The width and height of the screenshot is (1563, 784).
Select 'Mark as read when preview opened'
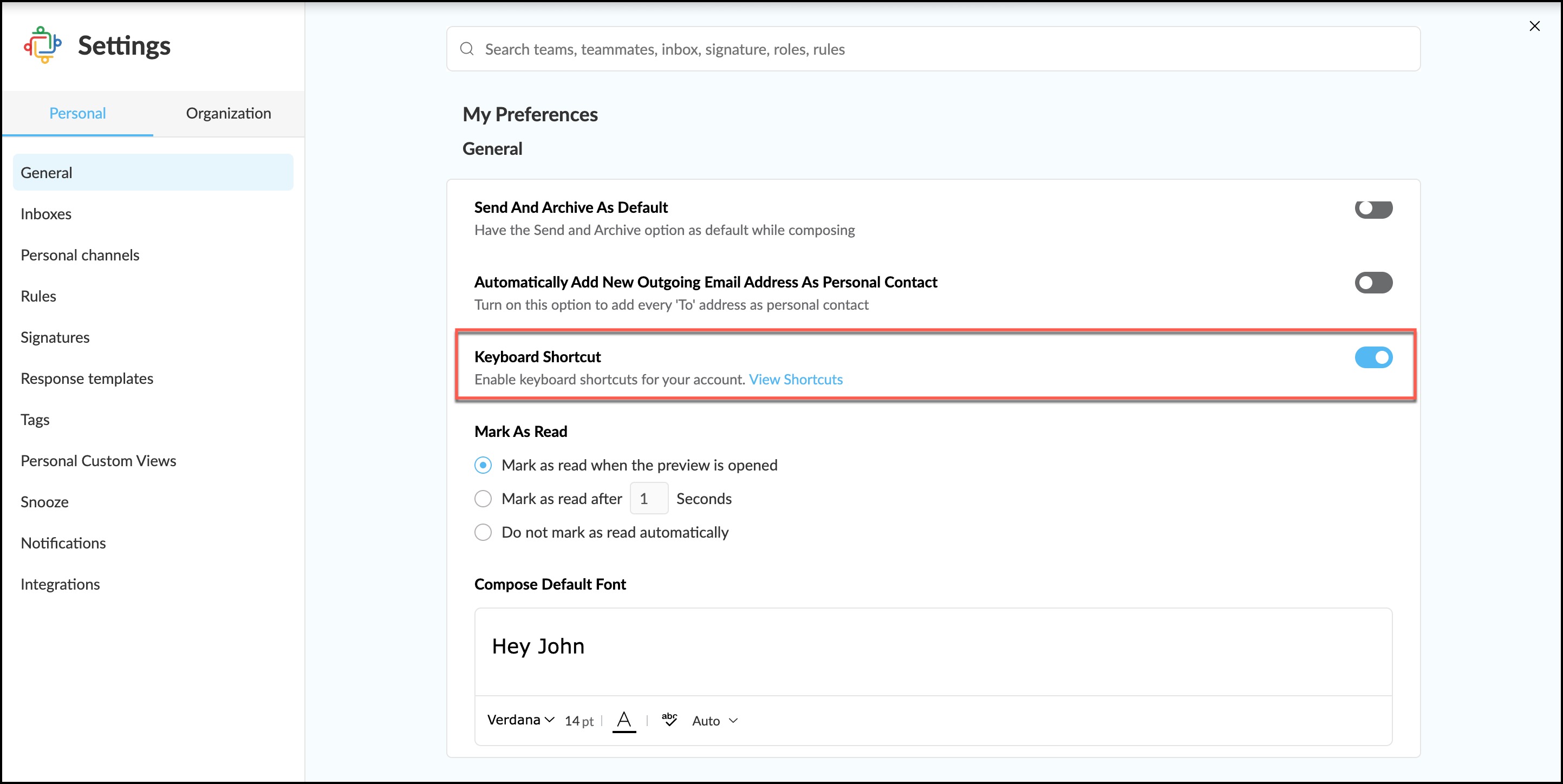pos(483,466)
